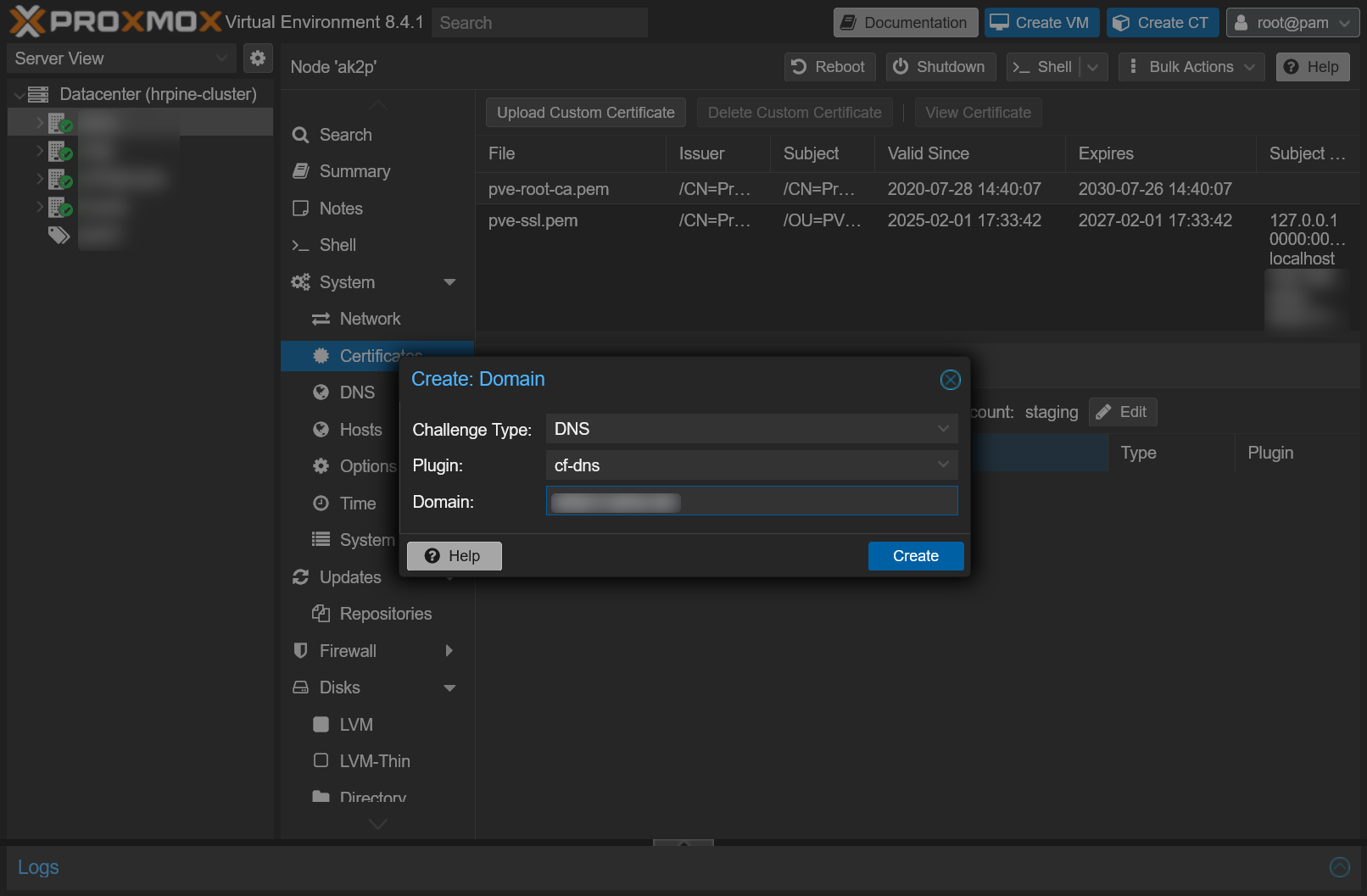The width and height of the screenshot is (1367, 896).
Task: Click the LVM-Thin outline square icon
Action: [321, 760]
